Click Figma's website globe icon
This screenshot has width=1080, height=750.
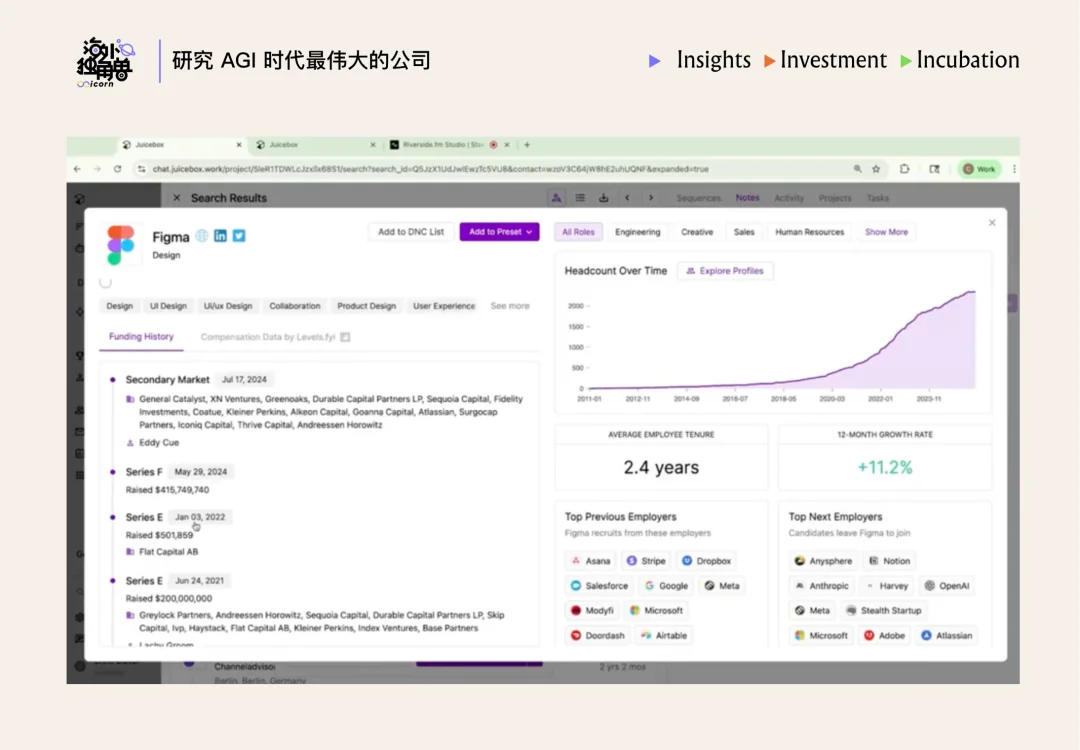(x=200, y=235)
